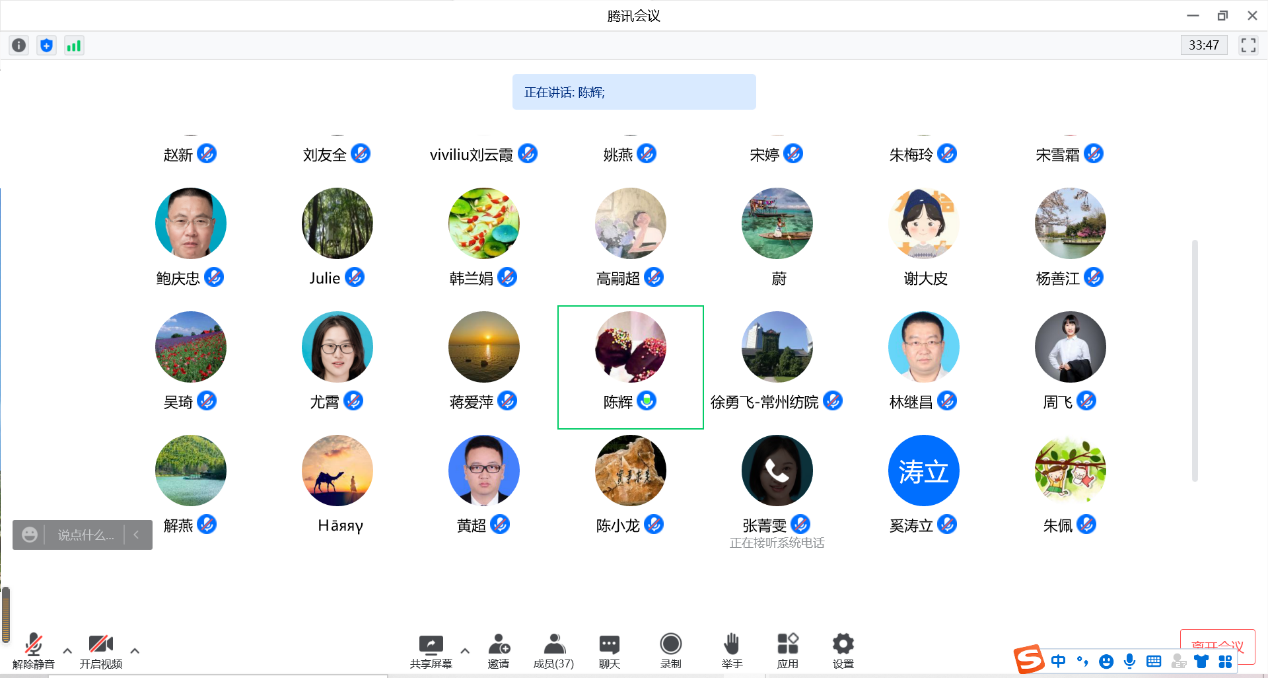Click 谢大皮's cartoon avatar
The width and height of the screenshot is (1268, 678).
[x=924, y=224]
